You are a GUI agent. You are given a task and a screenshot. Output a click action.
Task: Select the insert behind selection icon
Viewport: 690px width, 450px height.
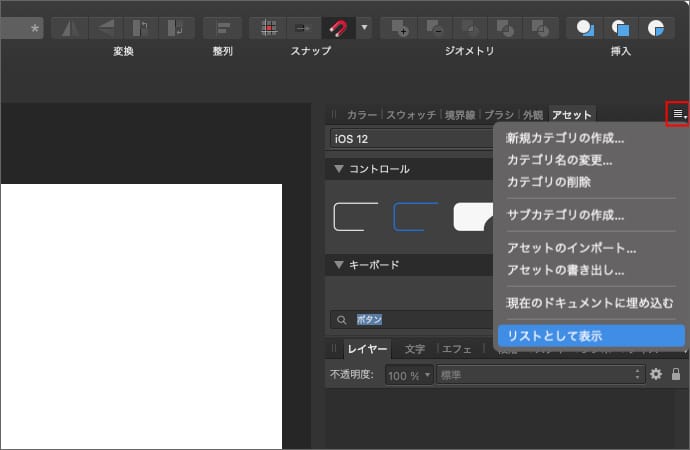click(x=585, y=27)
